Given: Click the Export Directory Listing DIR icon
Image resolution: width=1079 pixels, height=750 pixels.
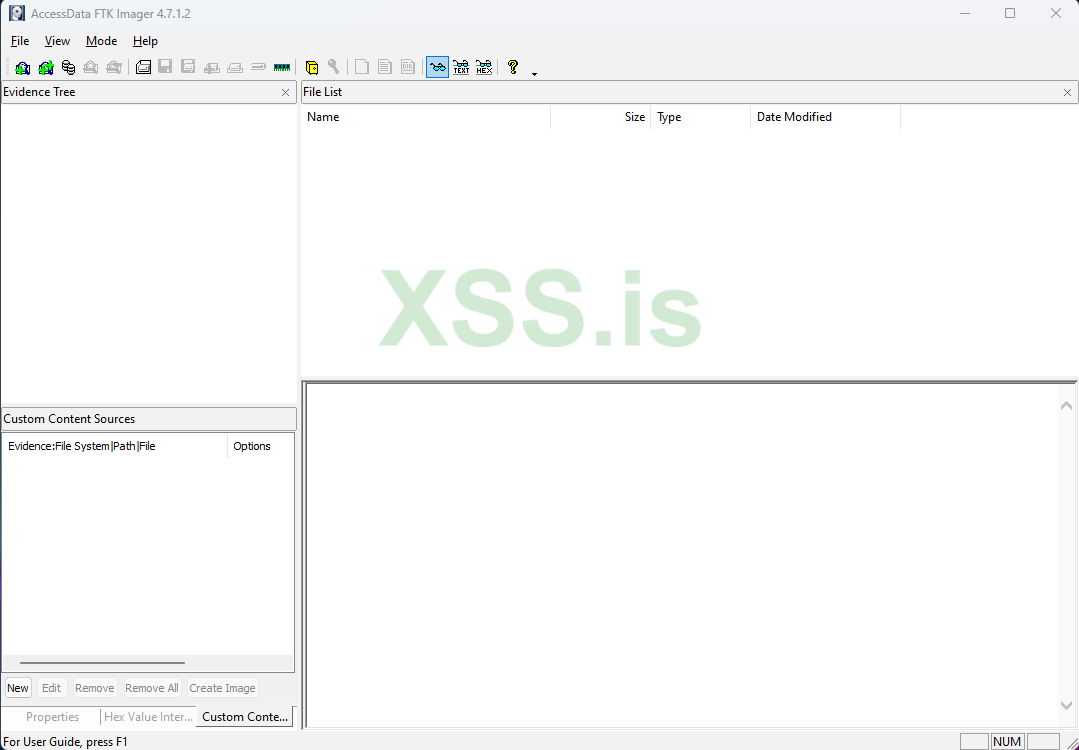Looking at the screenshot, I should click(408, 67).
